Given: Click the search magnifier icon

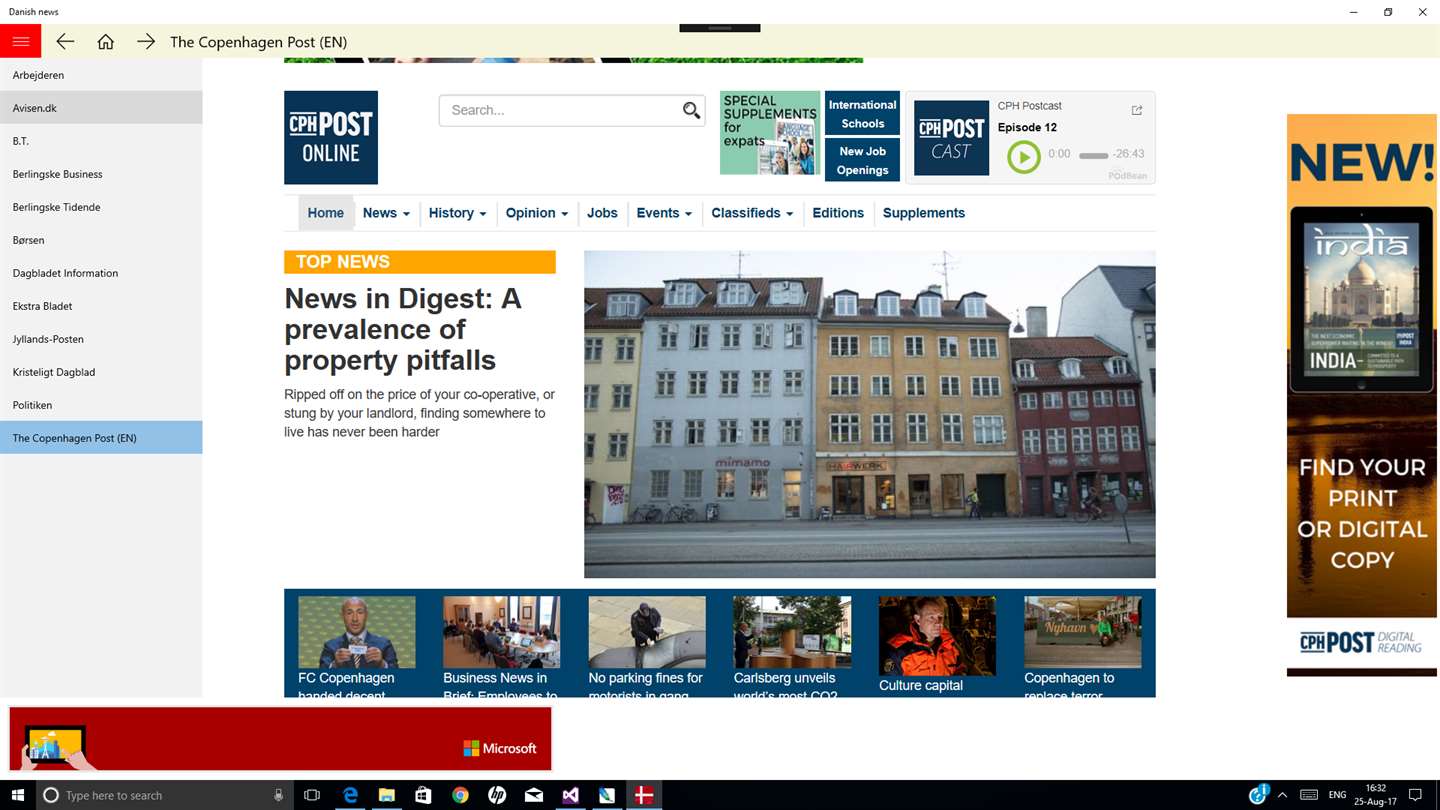Looking at the screenshot, I should coord(691,110).
